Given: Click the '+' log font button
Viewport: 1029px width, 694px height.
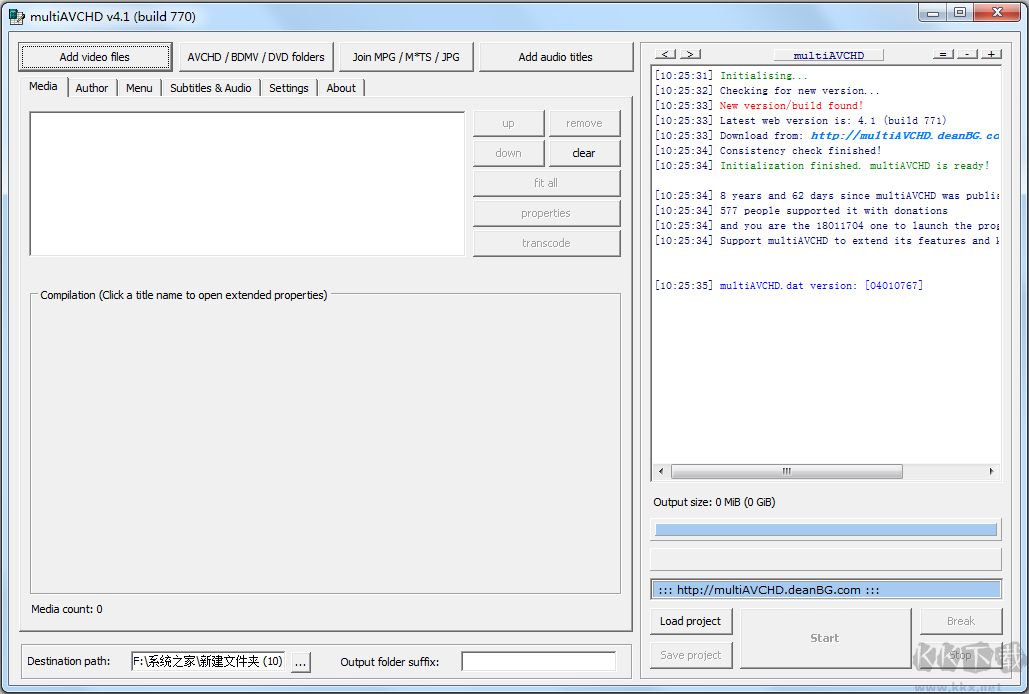Looking at the screenshot, I should pos(992,54).
